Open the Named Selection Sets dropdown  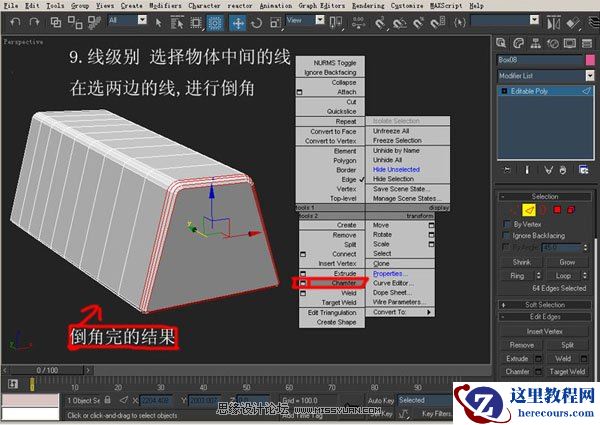pyautogui.click(x=535, y=20)
